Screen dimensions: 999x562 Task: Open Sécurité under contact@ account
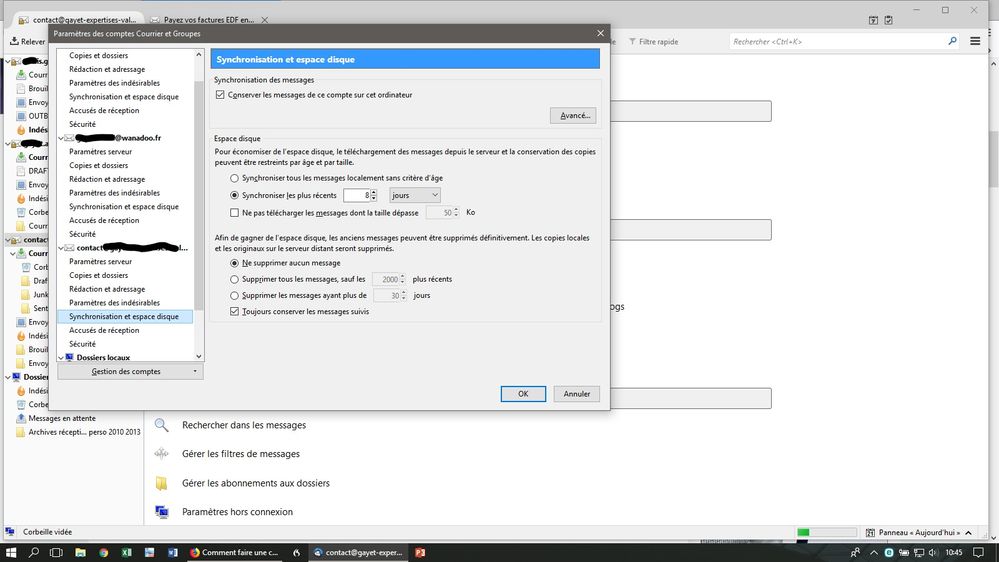(x=83, y=344)
